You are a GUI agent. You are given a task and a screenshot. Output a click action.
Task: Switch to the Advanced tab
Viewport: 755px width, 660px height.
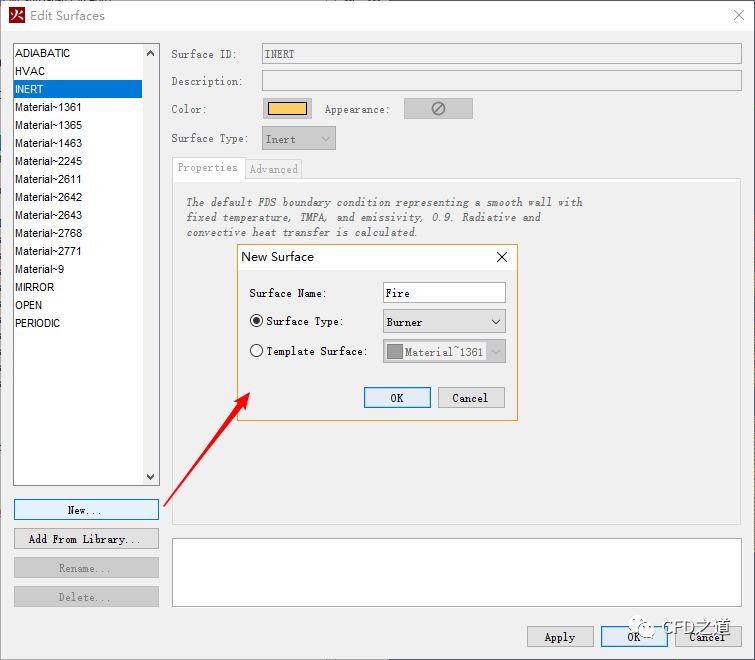pos(273,169)
